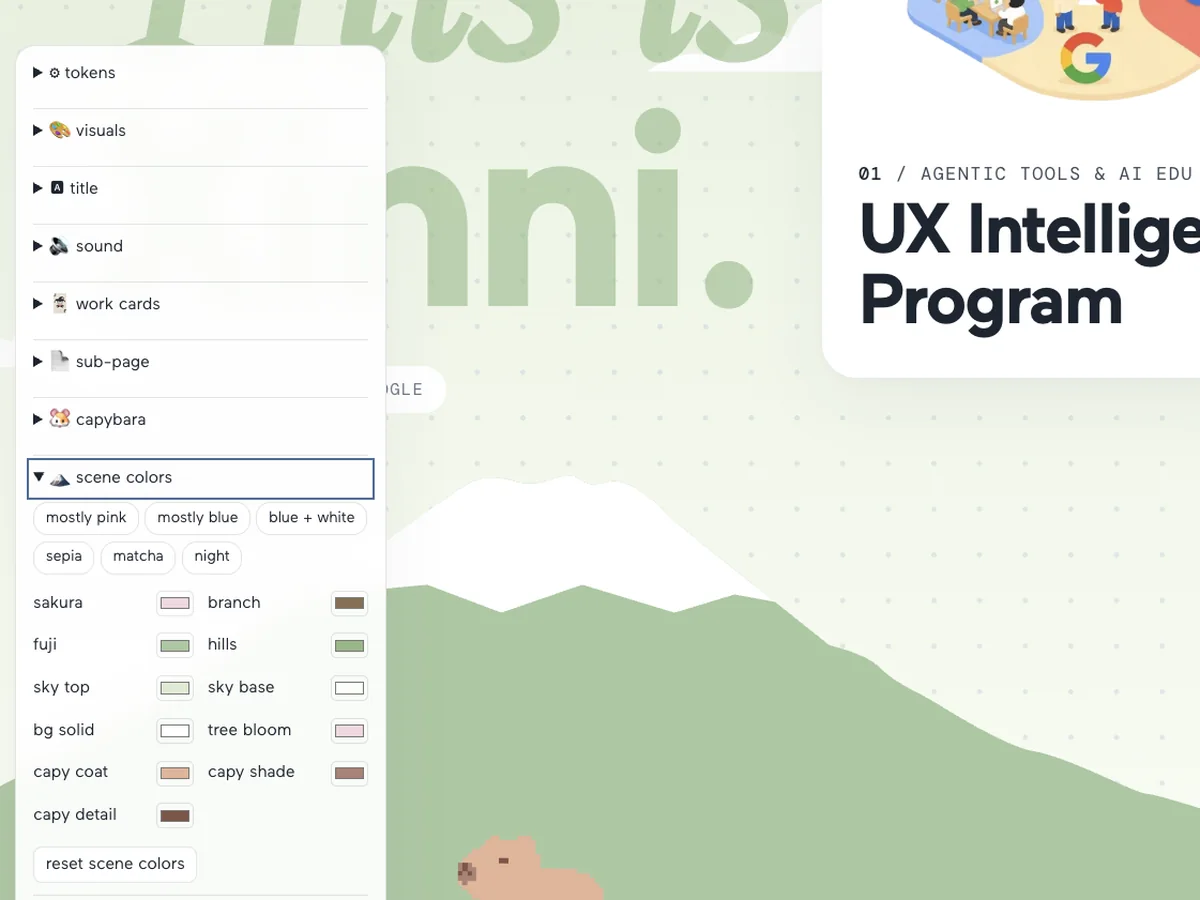Click the '01 / AGENTIC TOOLS & AI EDU' text

1026,174
